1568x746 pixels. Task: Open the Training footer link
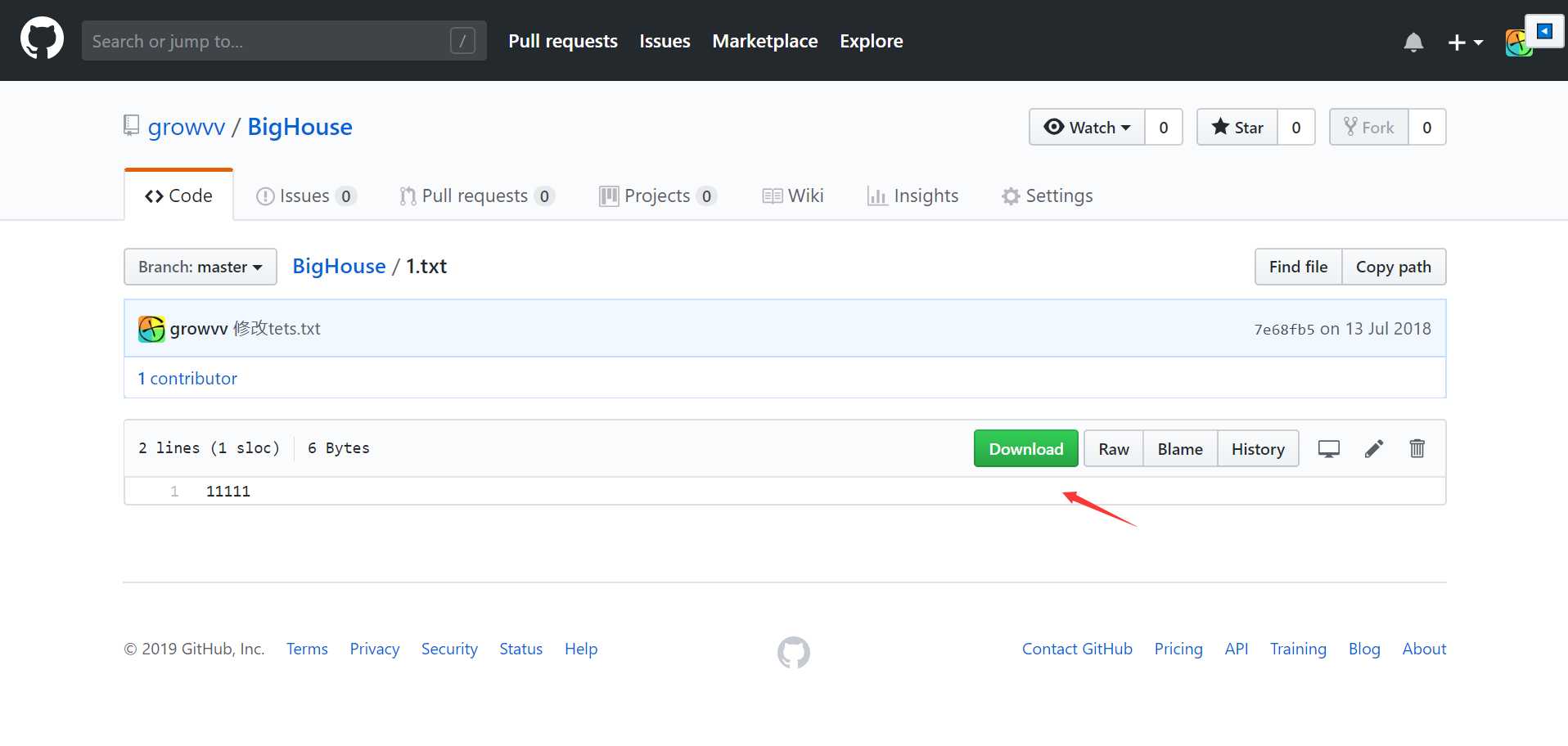point(1298,649)
